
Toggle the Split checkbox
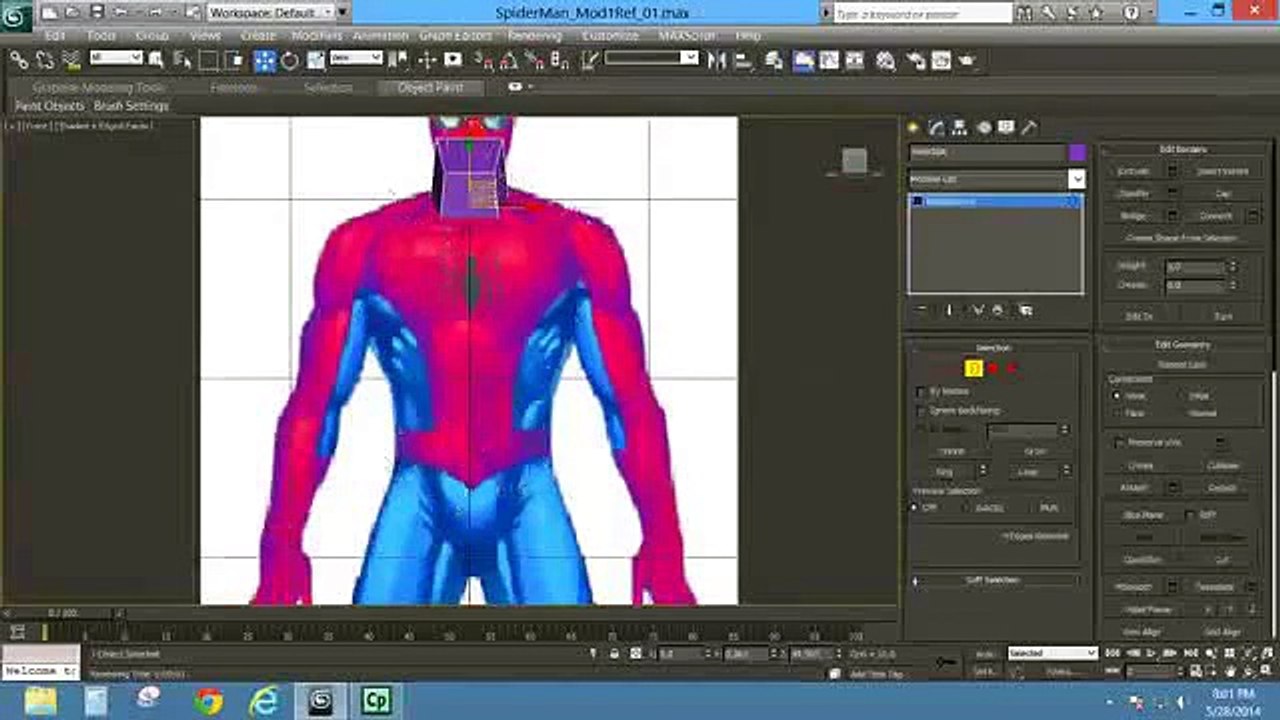click(1189, 515)
